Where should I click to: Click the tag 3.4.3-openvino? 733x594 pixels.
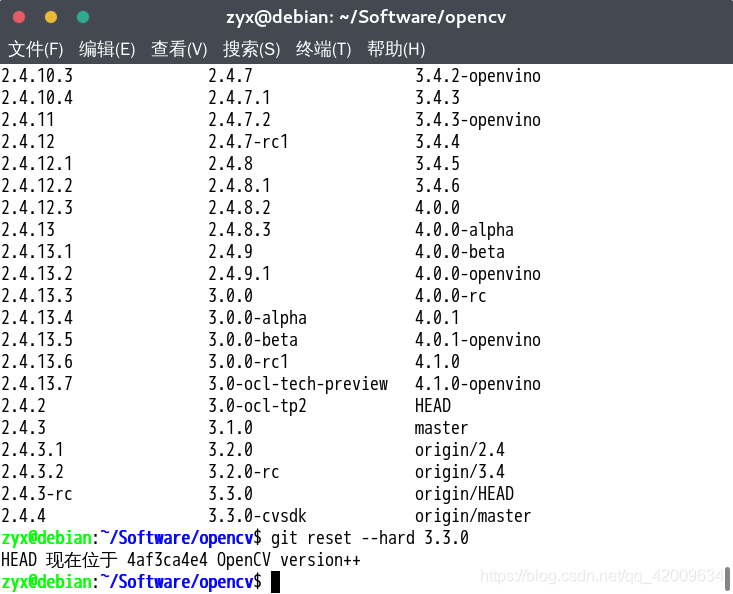(x=478, y=120)
